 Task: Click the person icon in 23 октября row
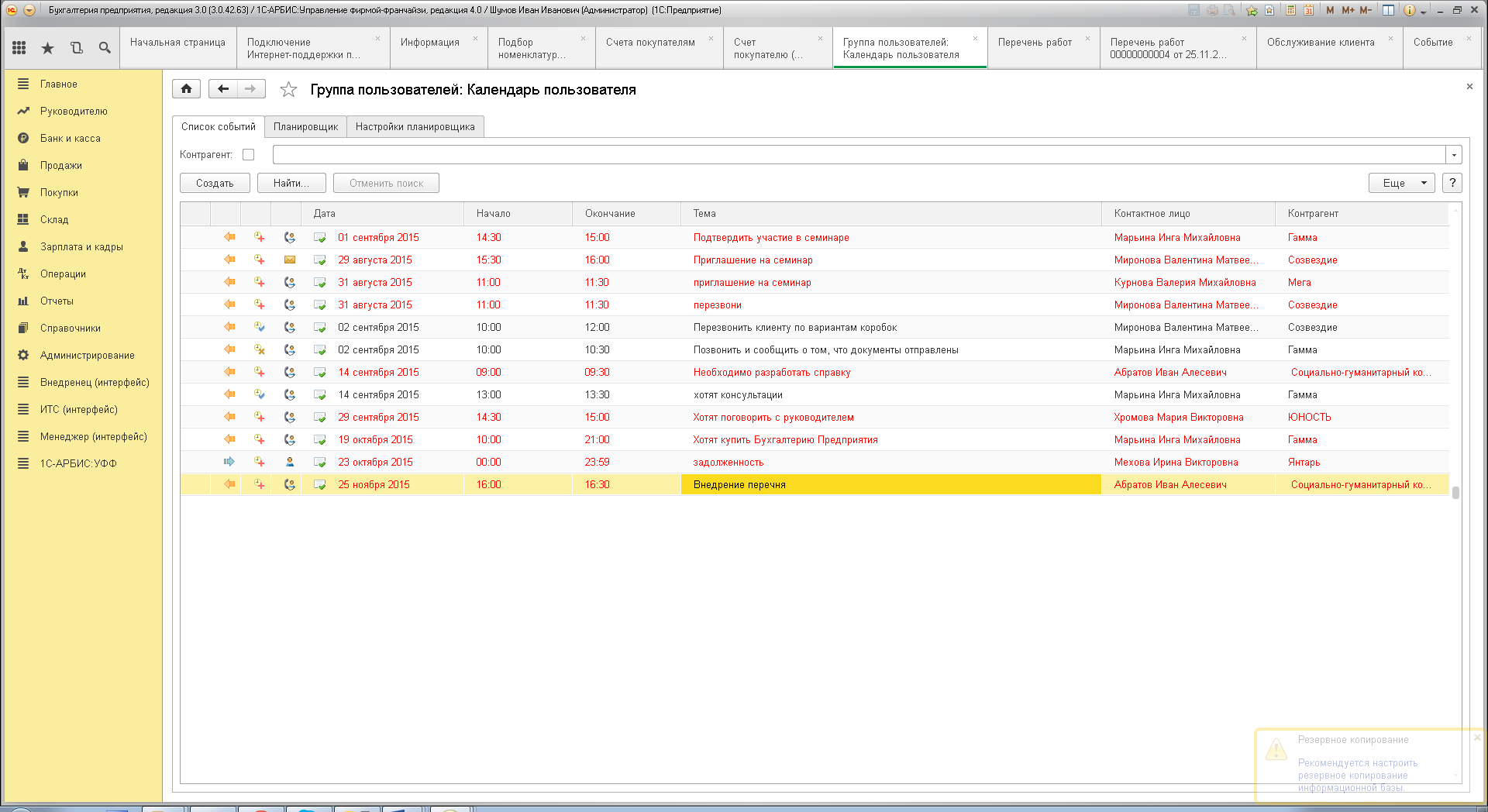[290, 463]
